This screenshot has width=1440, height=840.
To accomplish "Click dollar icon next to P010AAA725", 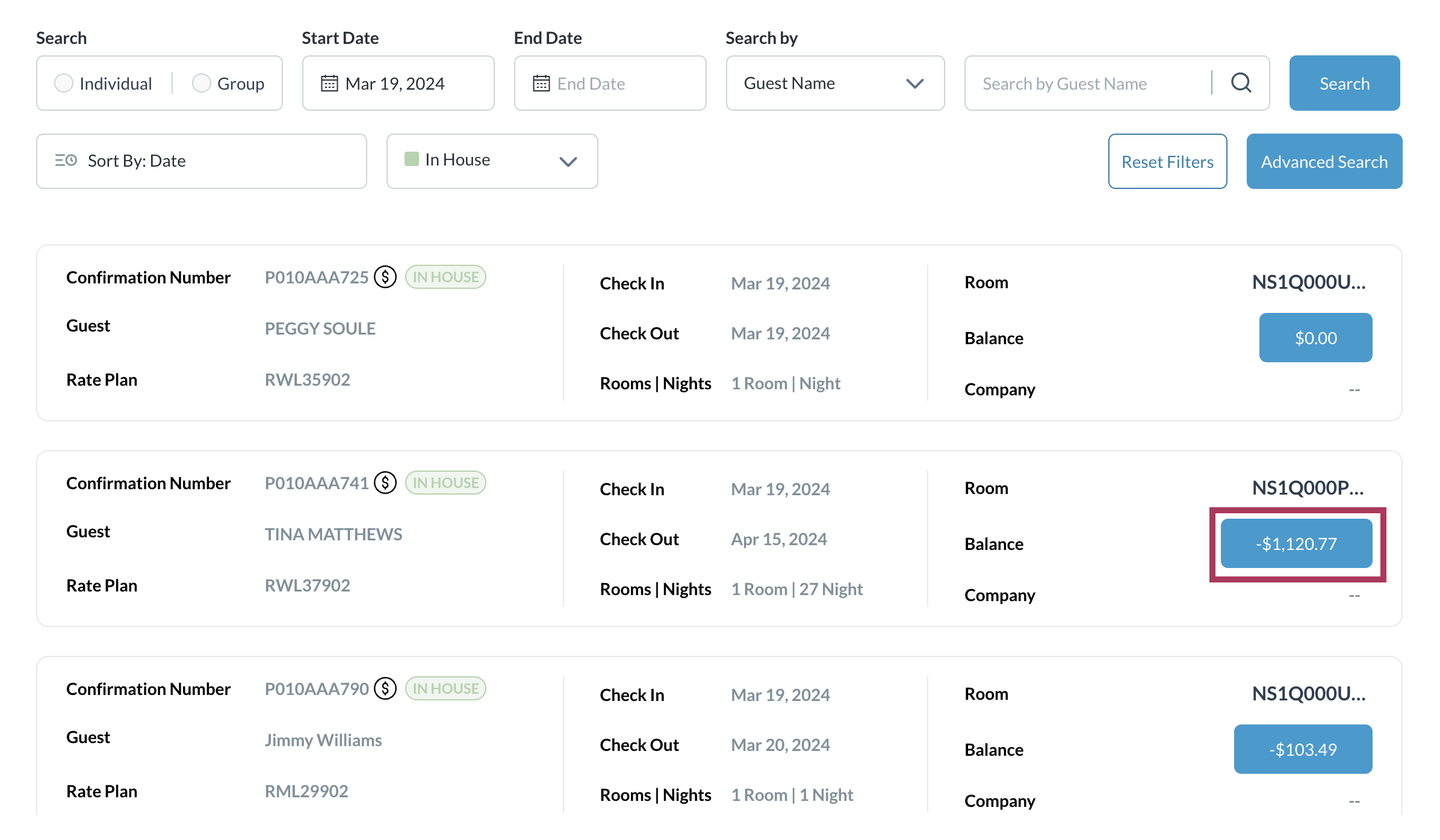I will click(x=385, y=277).
